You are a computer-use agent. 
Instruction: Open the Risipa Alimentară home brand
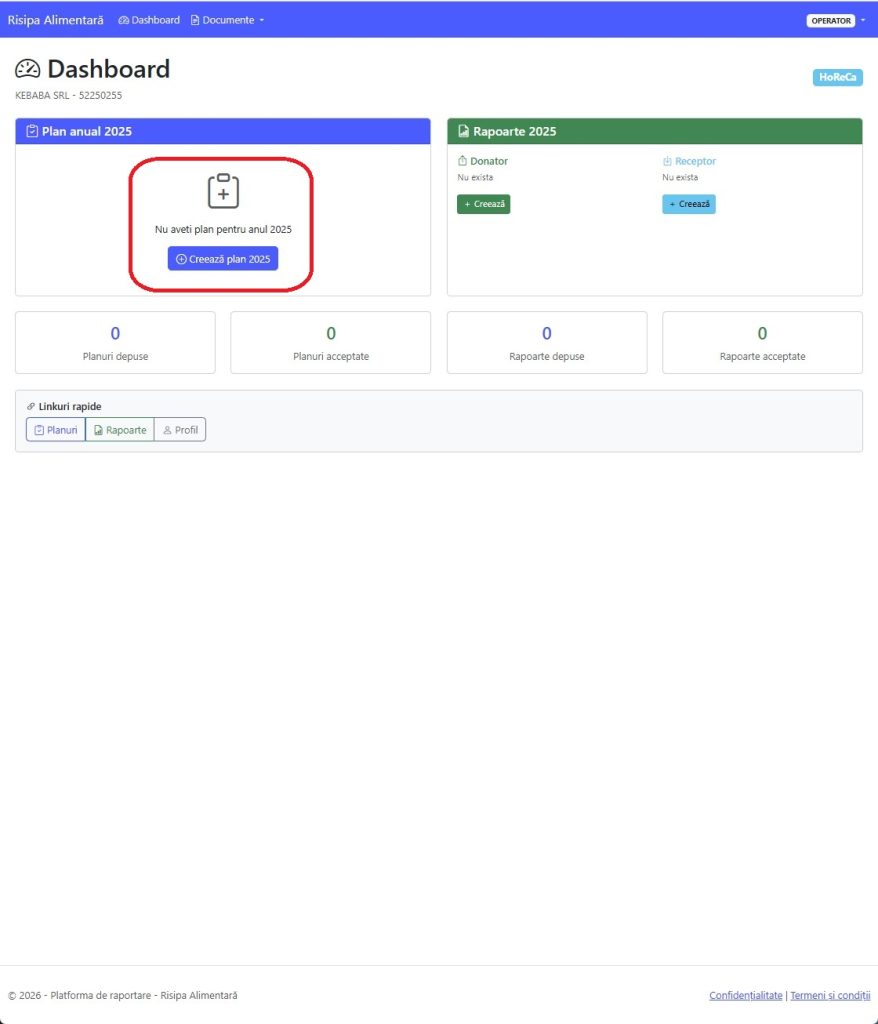pyautogui.click(x=55, y=20)
